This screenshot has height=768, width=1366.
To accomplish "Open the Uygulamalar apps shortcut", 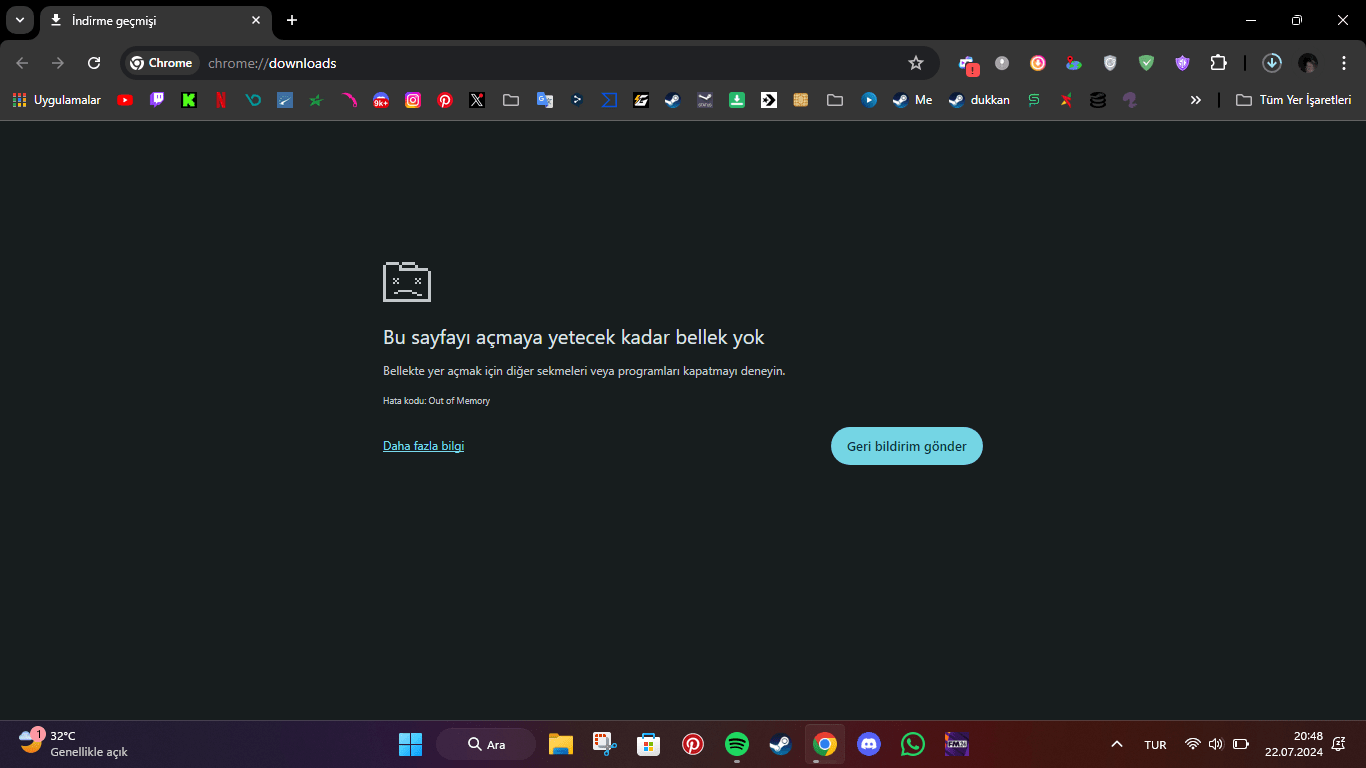I will point(56,100).
